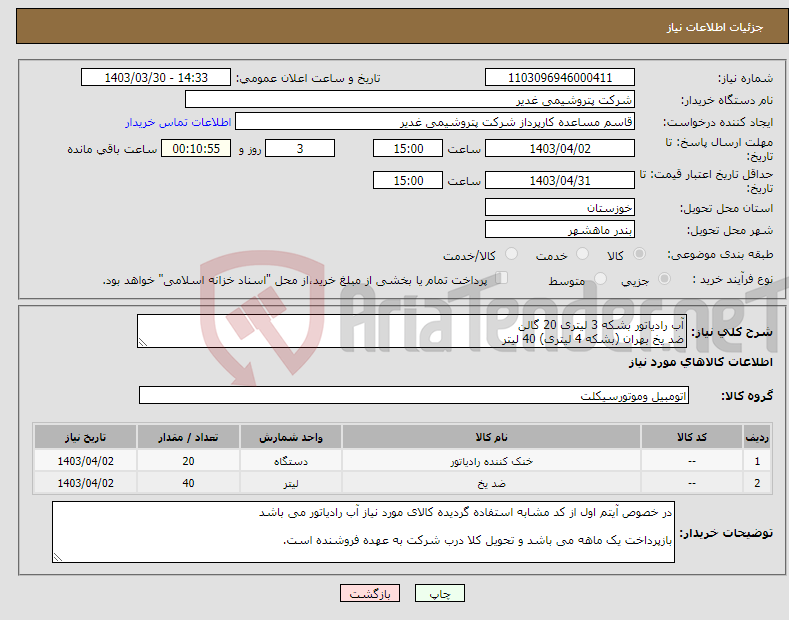This screenshot has width=789, height=620.
Task: Click the buyer notes توضیحات خریدار textarea
Action: pyautogui.click(x=363, y=532)
